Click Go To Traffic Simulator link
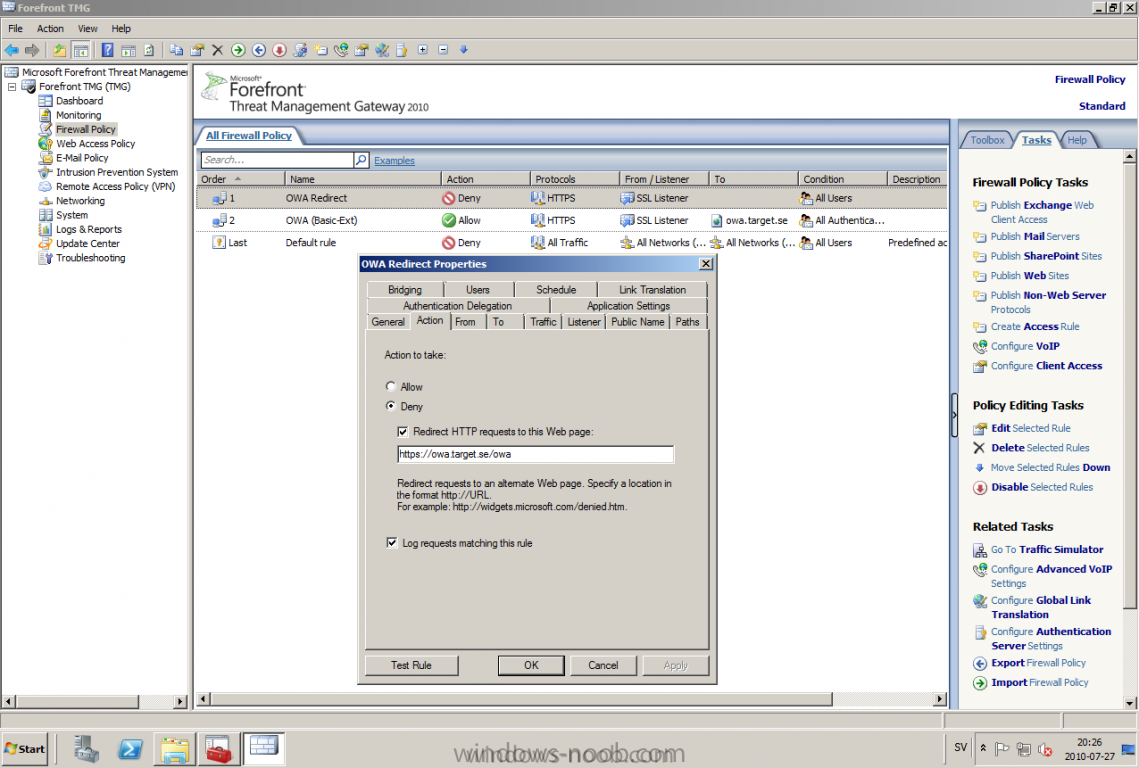The image size is (1139, 768). pos(1047,550)
